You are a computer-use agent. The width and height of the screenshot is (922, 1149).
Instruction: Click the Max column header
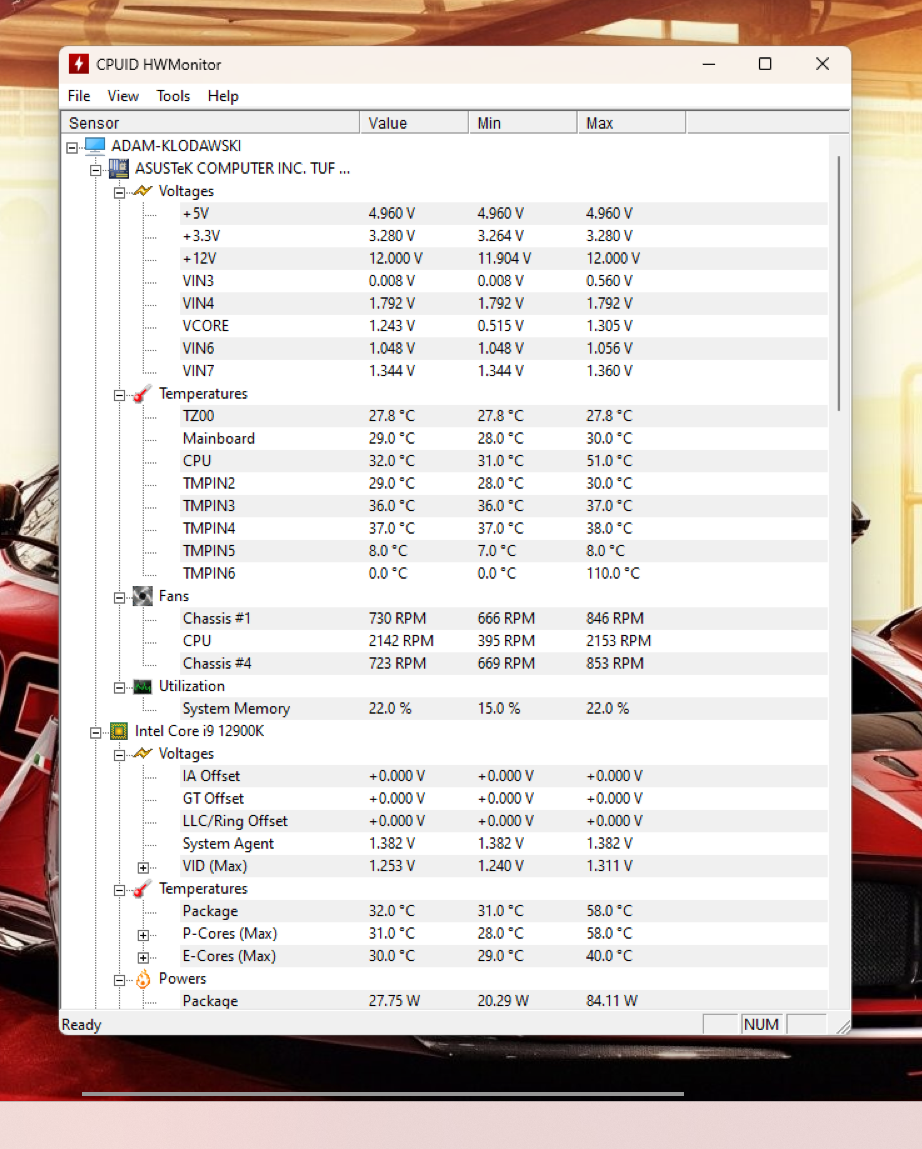631,123
